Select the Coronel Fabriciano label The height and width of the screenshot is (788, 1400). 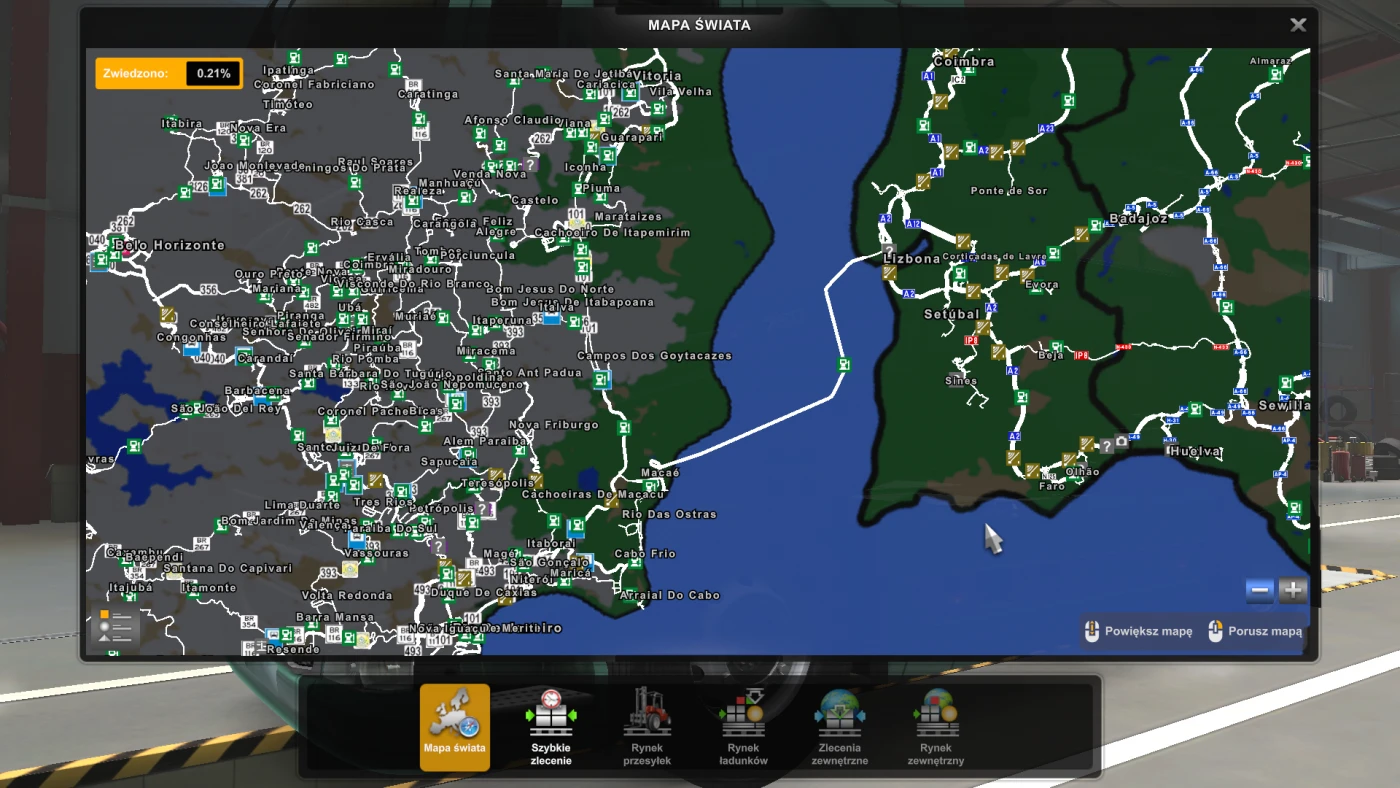(314, 85)
